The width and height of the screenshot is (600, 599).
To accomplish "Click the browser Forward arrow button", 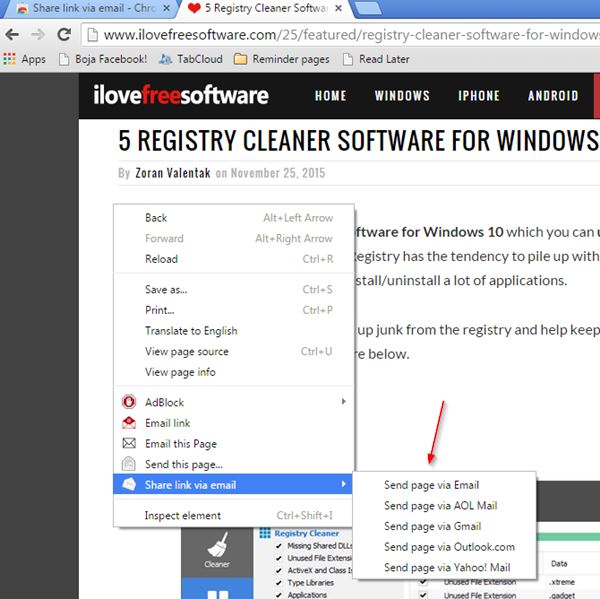I will click(x=38, y=35).
